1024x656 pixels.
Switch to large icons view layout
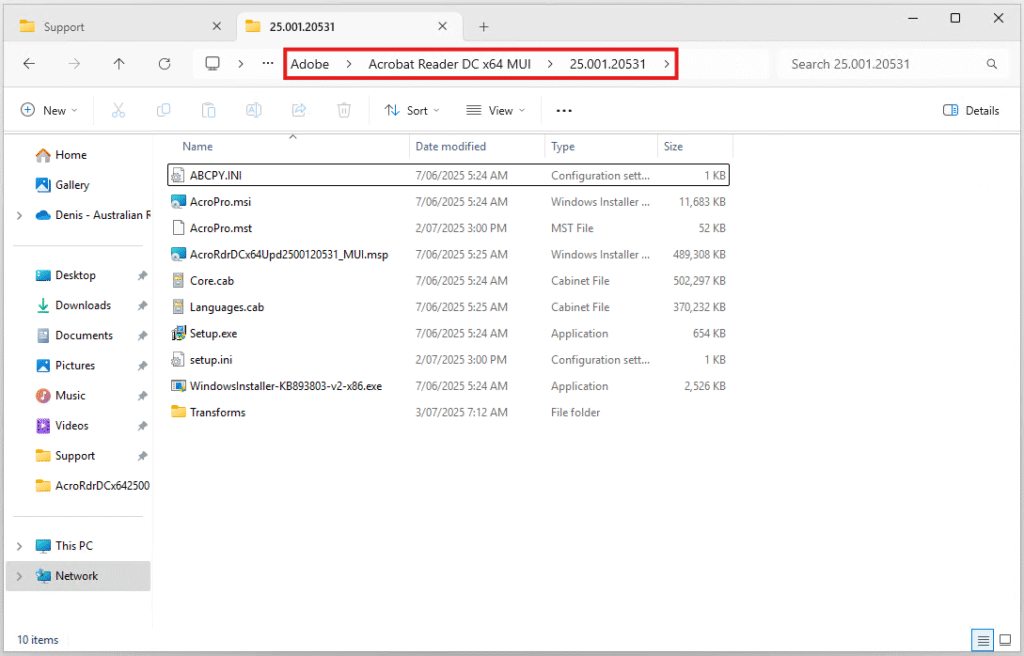pos(1005,640)
